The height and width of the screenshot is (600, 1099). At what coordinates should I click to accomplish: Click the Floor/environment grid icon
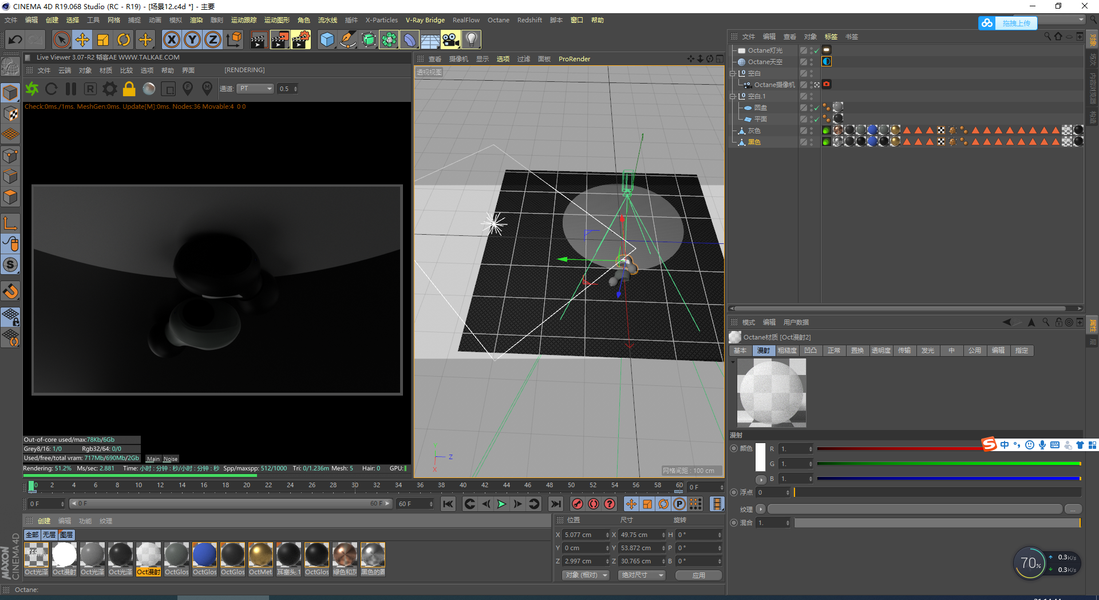coord(430,40)
